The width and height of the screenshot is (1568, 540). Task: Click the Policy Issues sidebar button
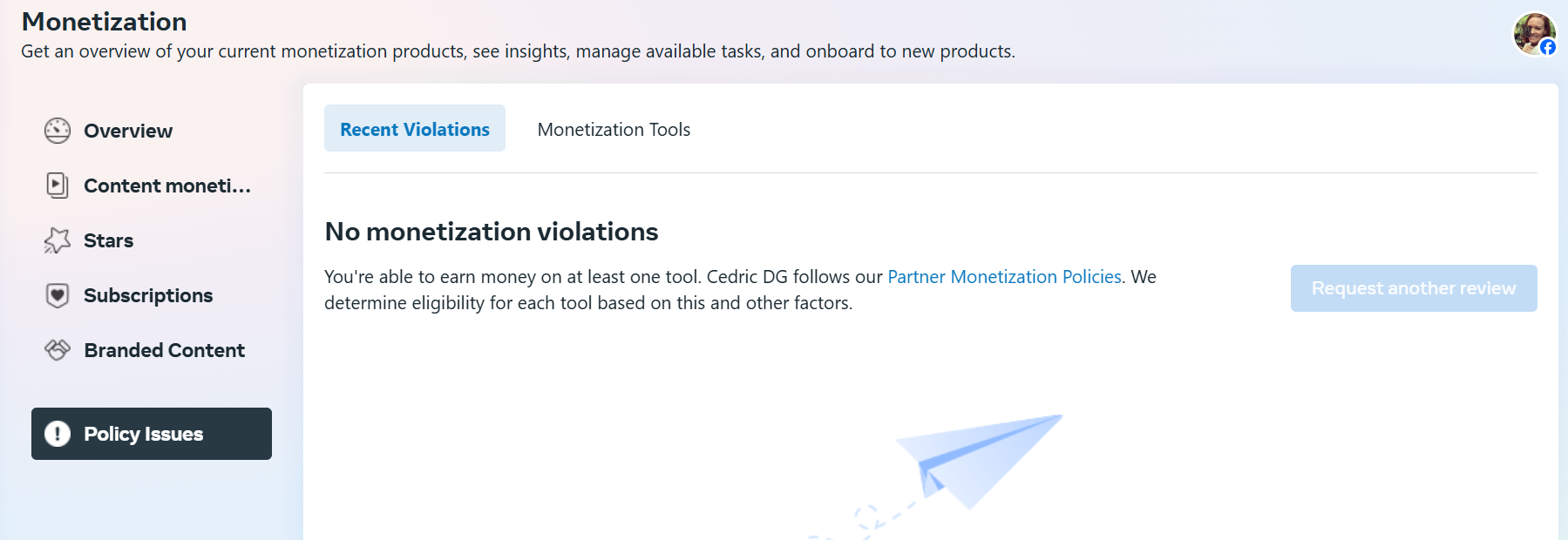[152, 434]
